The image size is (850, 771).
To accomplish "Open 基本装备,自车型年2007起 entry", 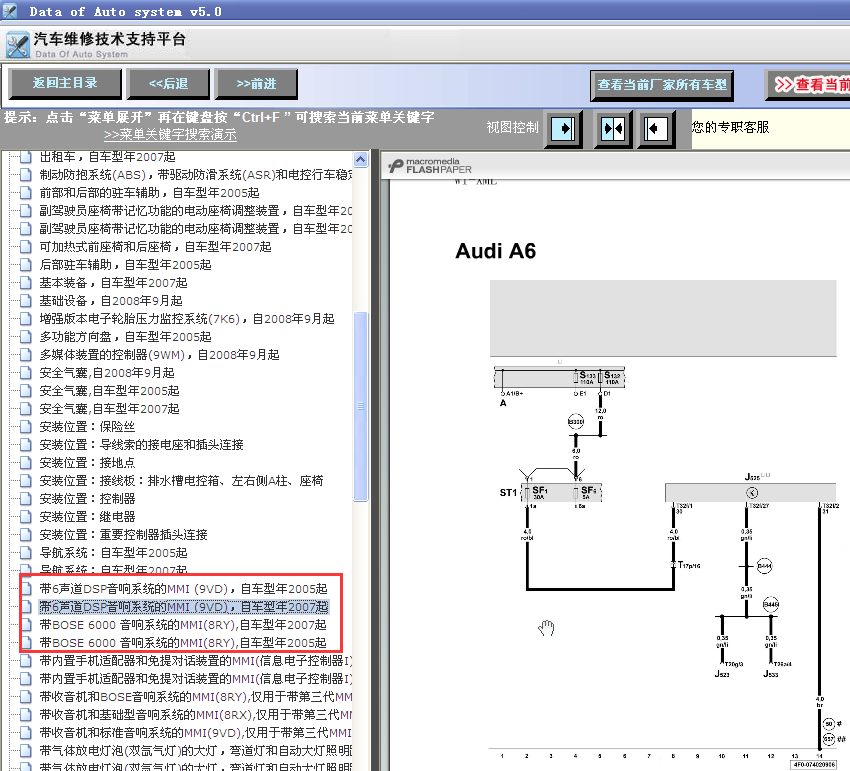I will (x=113, y=282).
